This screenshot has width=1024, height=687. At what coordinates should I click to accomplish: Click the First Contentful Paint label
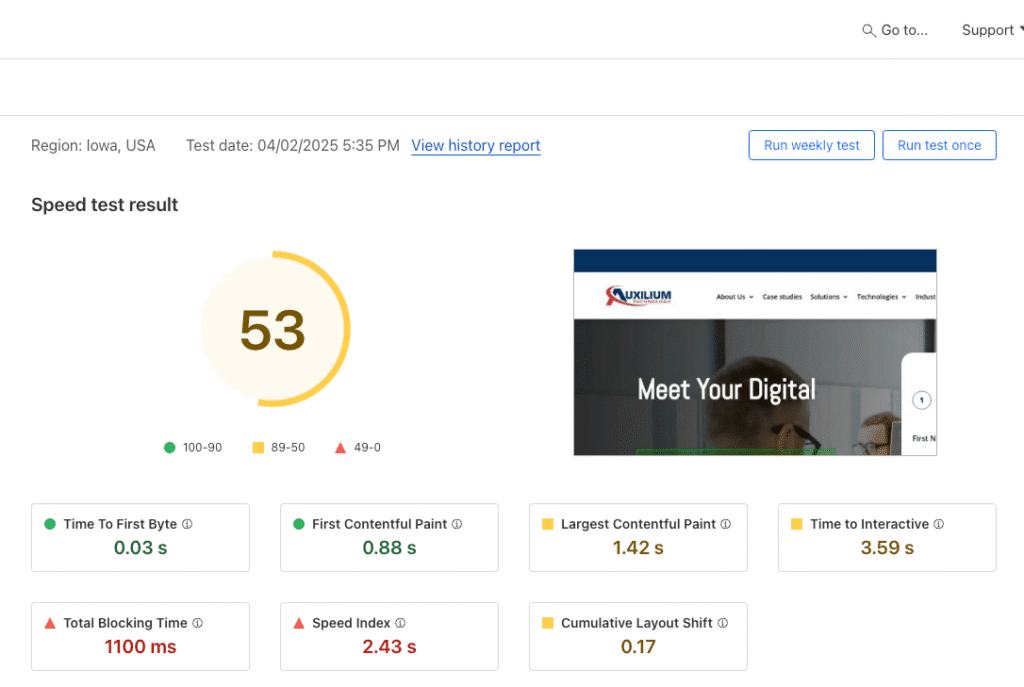pyautogui.click(x=379, y=524)
